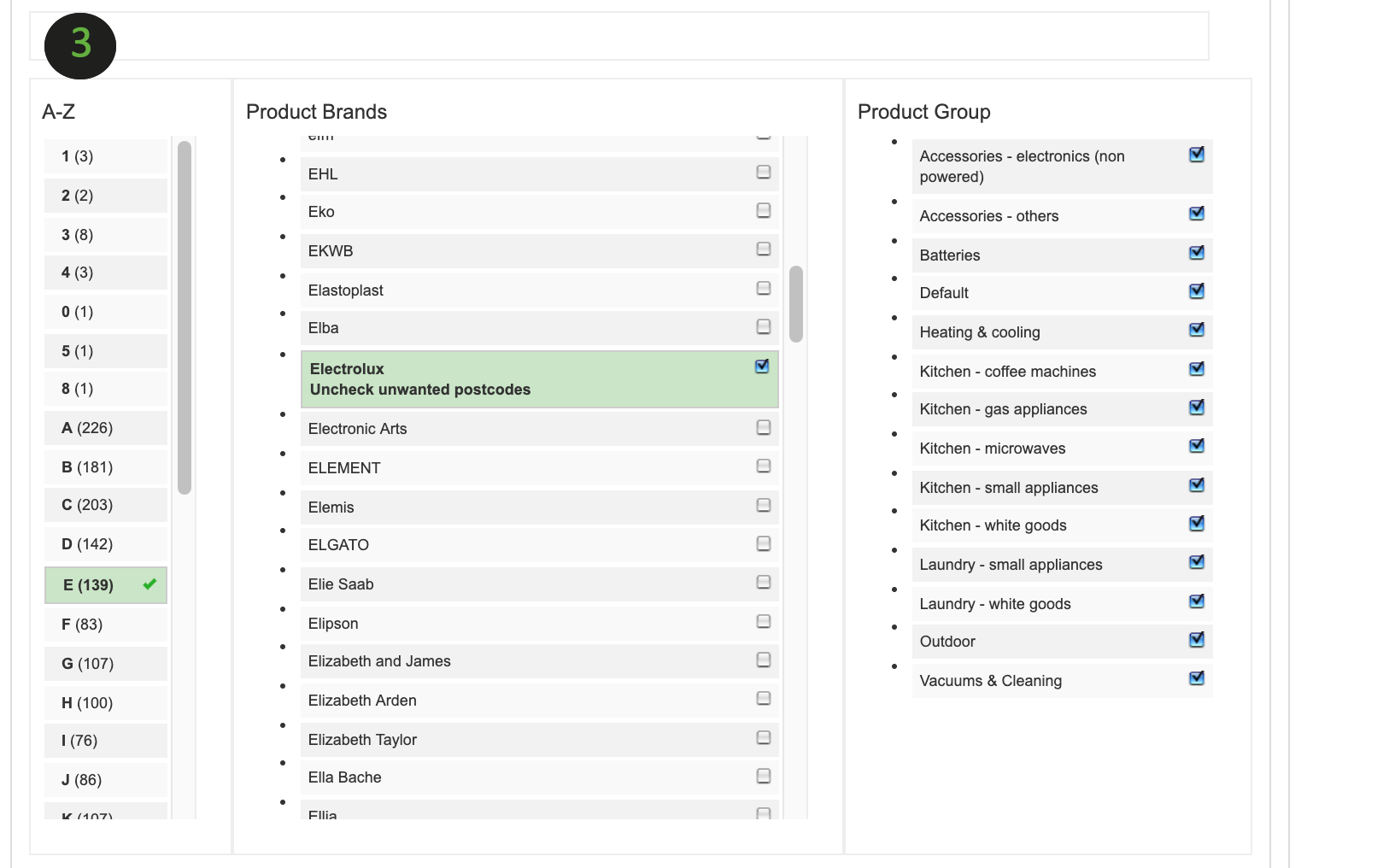Uncheck Laundry - small appliances group
The height and width of the screenshot is (868, 1389).
1197,562
